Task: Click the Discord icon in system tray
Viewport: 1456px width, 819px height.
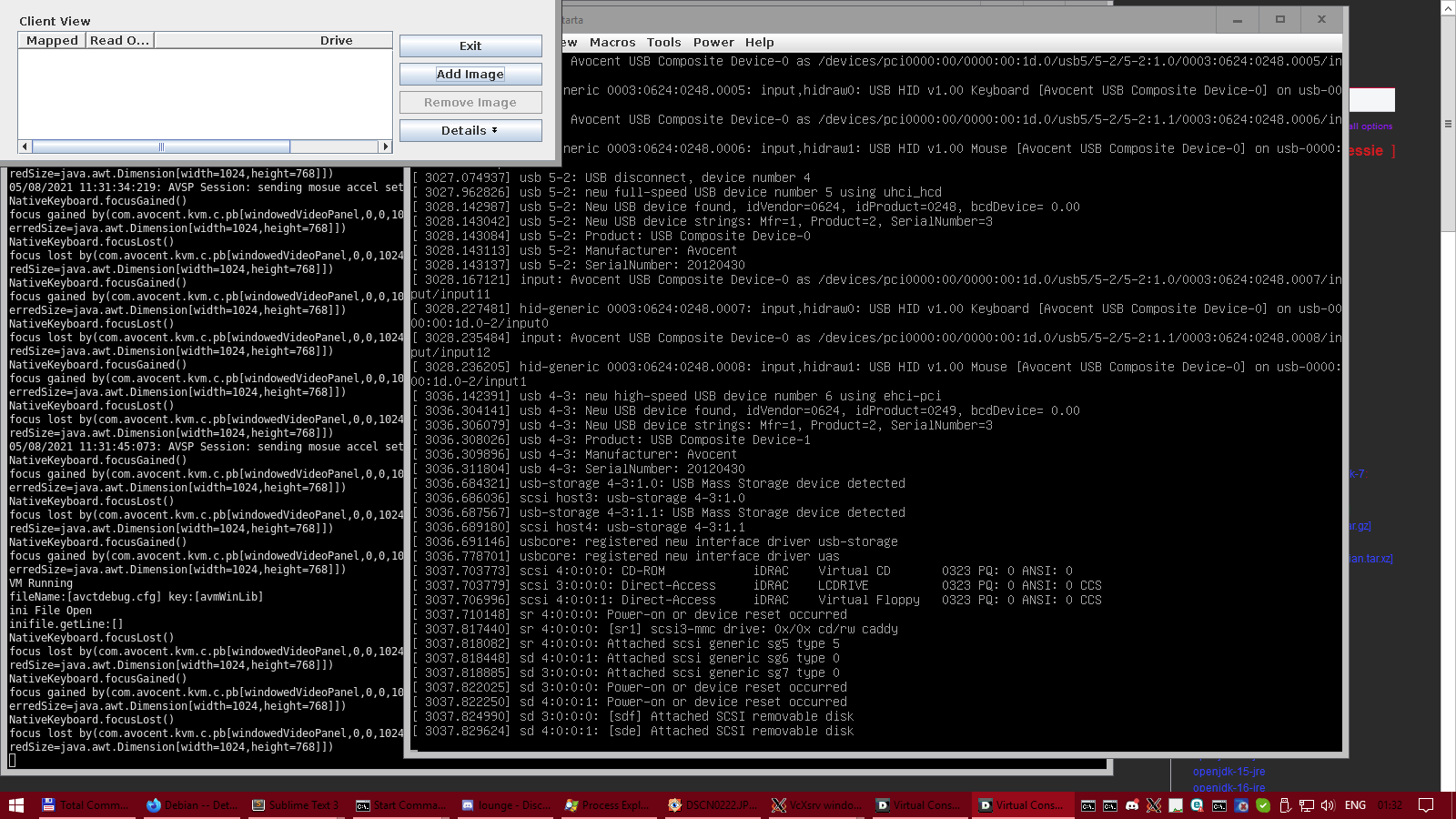Action: 1132,805
